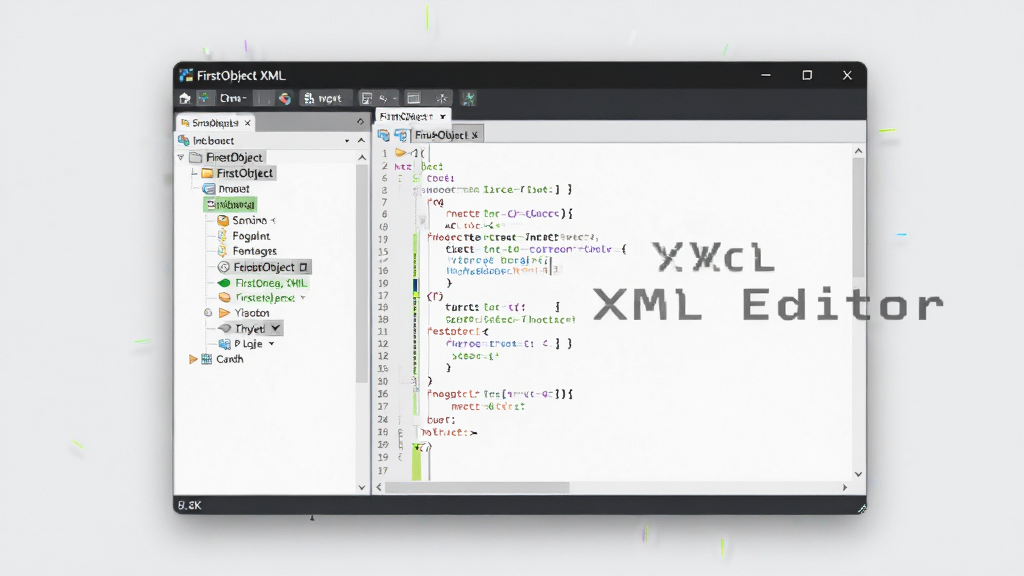Click the orange icon beside 'Sanina'
The width and height of the screenshot is (1024, 576).
(x=223, y=221)
